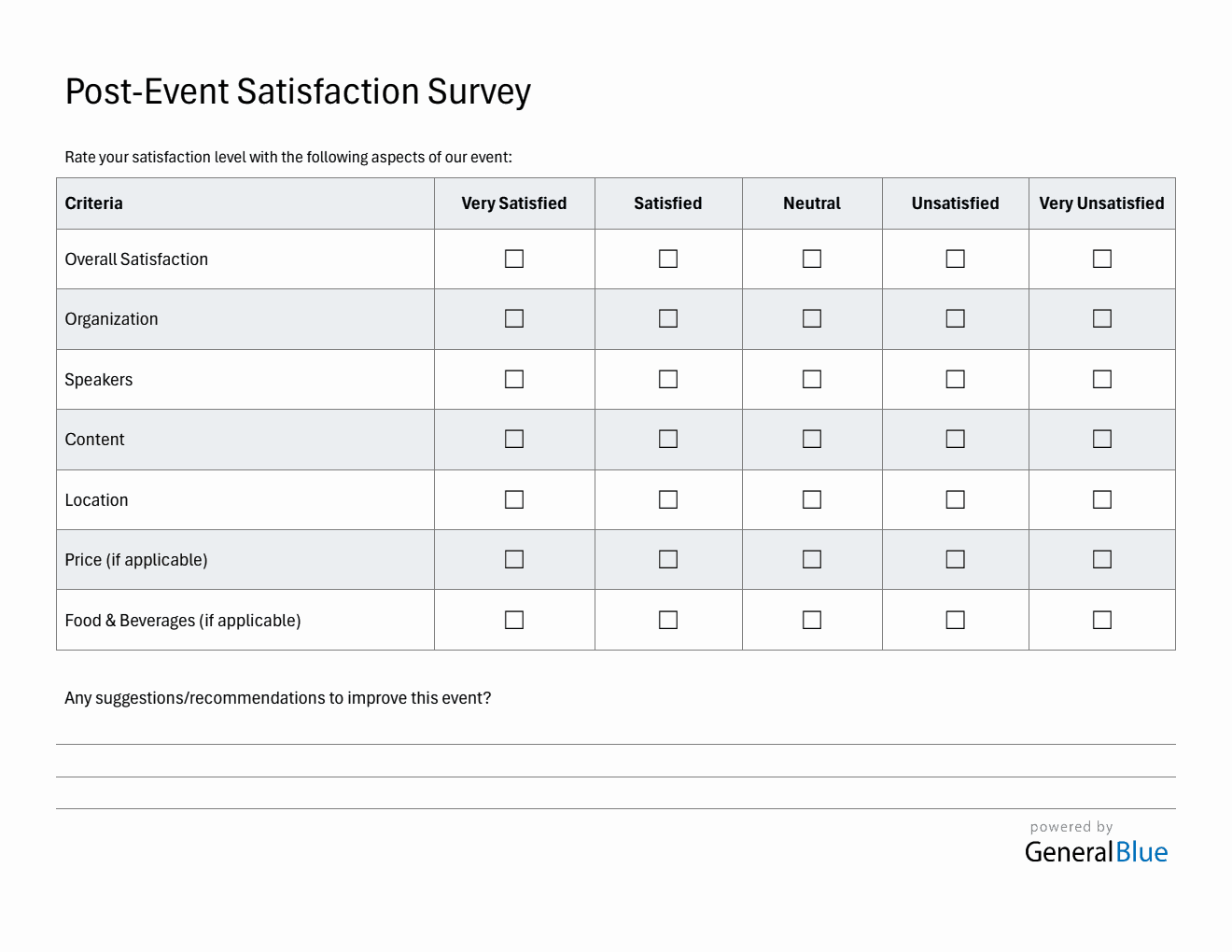Tick Neutral for Overall Satisfaction
Viewport: 1232px width, 952px height.
tap(812, 259)
